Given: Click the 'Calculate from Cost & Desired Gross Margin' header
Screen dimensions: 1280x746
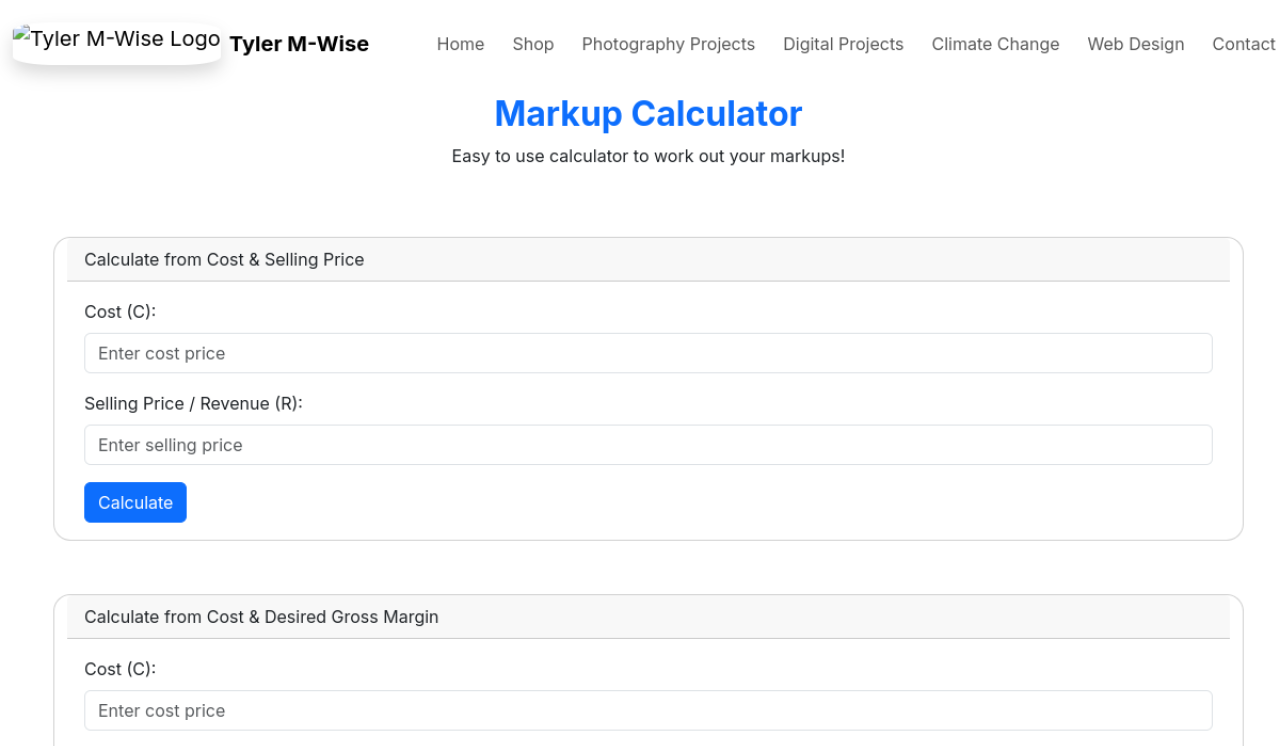Looking at the screenshot, I should [x=261, y=617].
